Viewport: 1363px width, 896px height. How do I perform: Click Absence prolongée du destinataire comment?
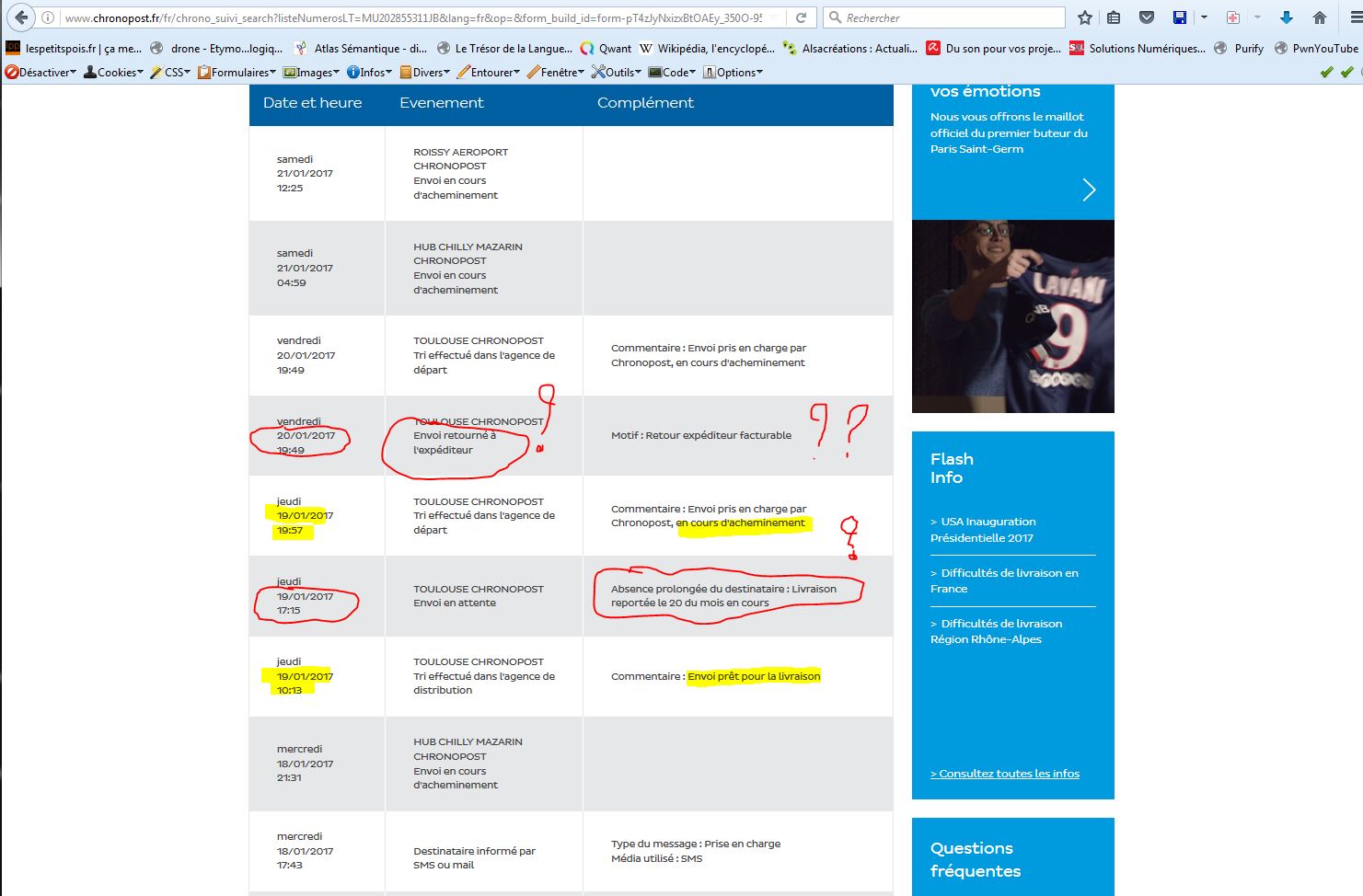pos(724,596)
